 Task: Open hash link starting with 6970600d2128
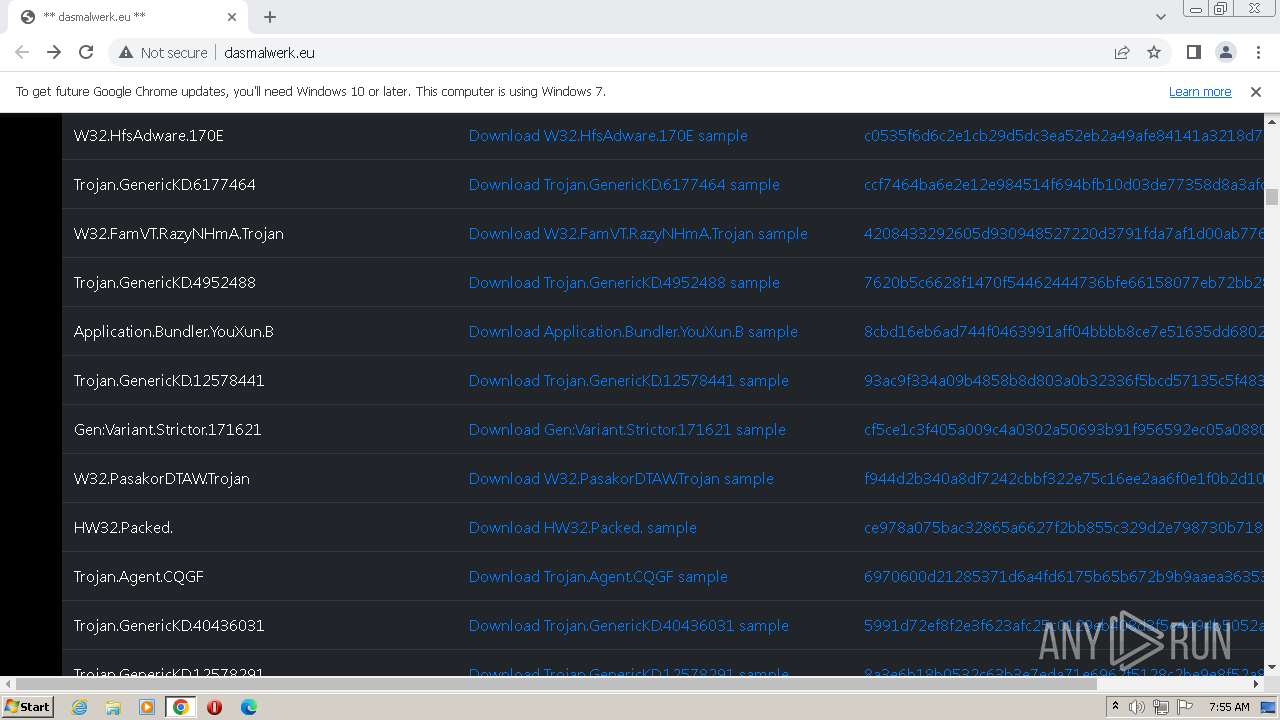pyautogui.click(x=1064, y=576)
